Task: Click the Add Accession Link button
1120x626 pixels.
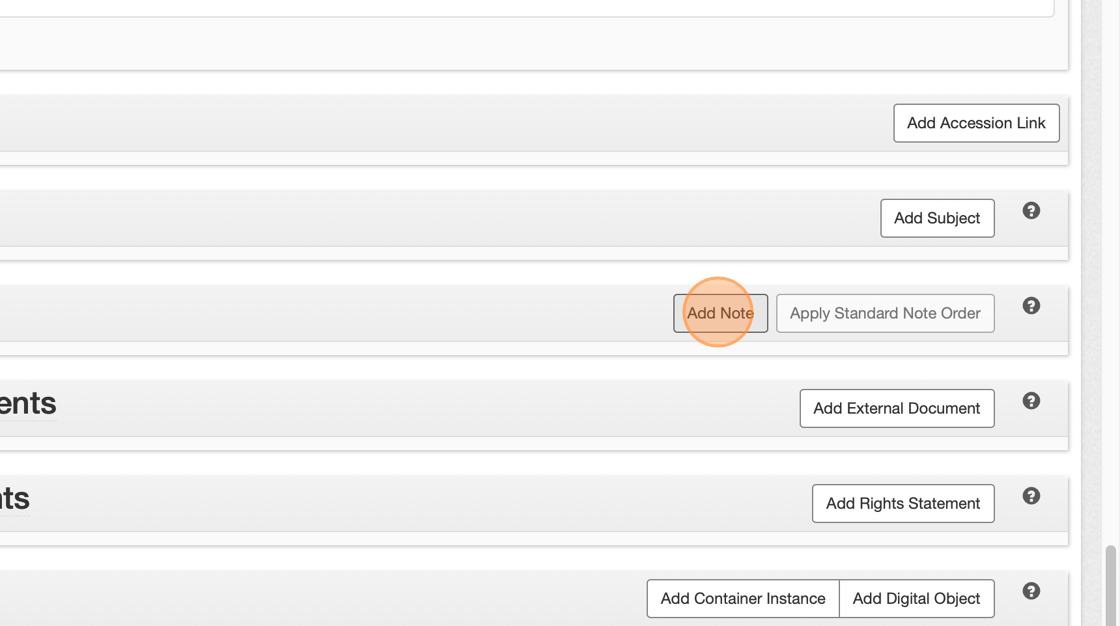Action: pyautogui.click(x=976, y=123)
